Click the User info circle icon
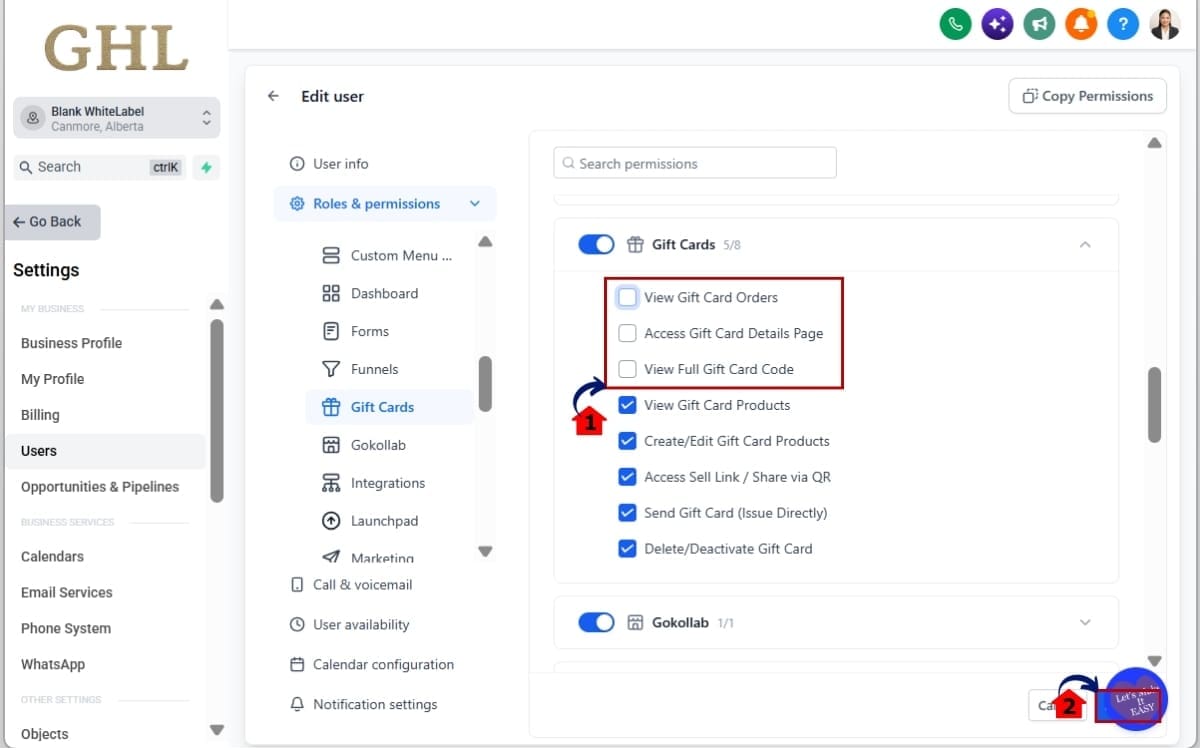Image resolution: width=1200 pixels, height=750 pixels. (297, 163)
